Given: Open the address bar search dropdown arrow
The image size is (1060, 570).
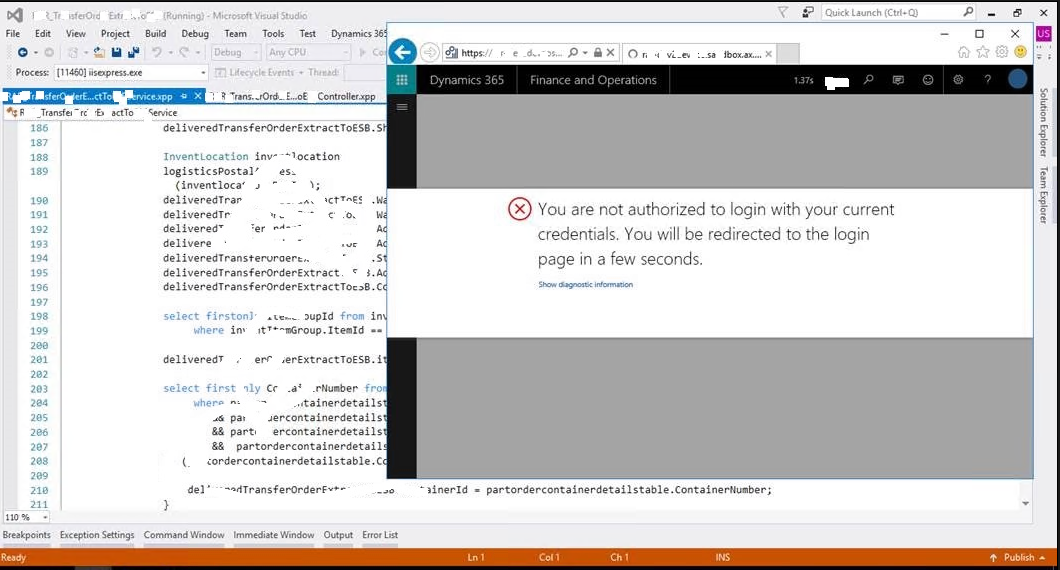Looking at the screenshot, I should coord(585,53).
